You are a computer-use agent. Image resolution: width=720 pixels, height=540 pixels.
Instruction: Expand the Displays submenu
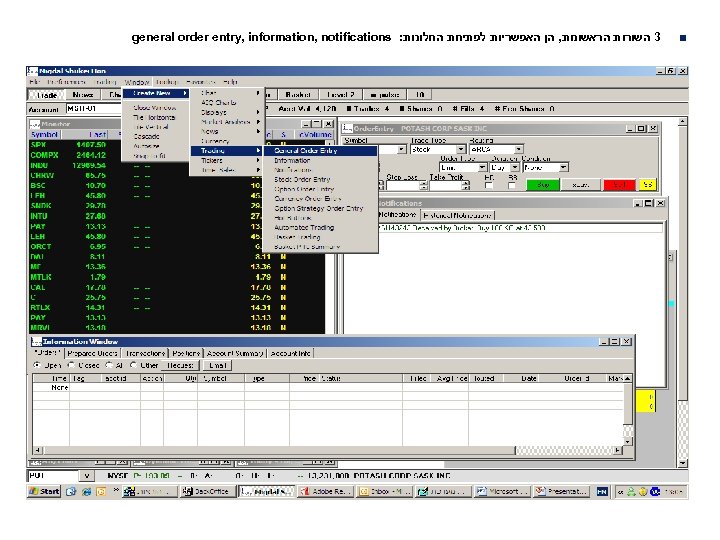pyautogui.click(x=227, y=112)
